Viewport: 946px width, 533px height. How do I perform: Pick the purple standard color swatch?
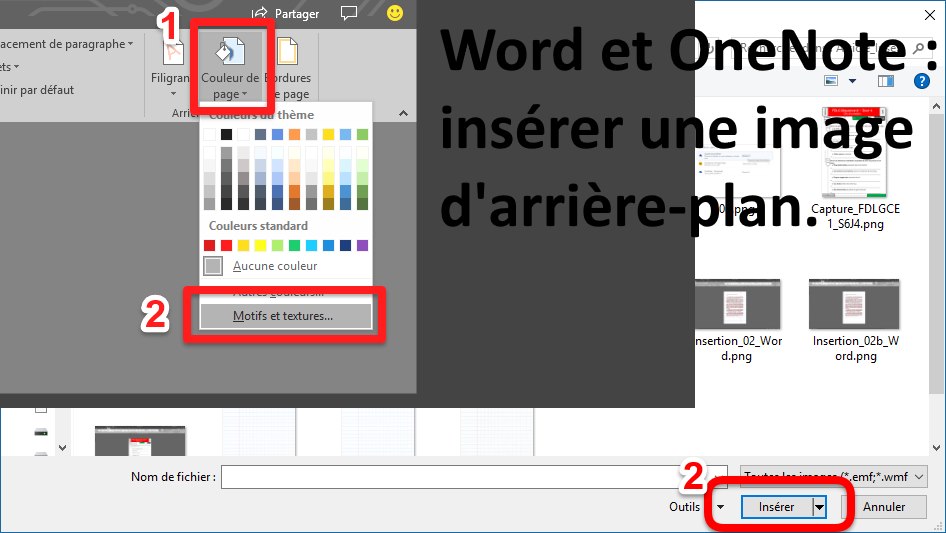click(362, 245)
